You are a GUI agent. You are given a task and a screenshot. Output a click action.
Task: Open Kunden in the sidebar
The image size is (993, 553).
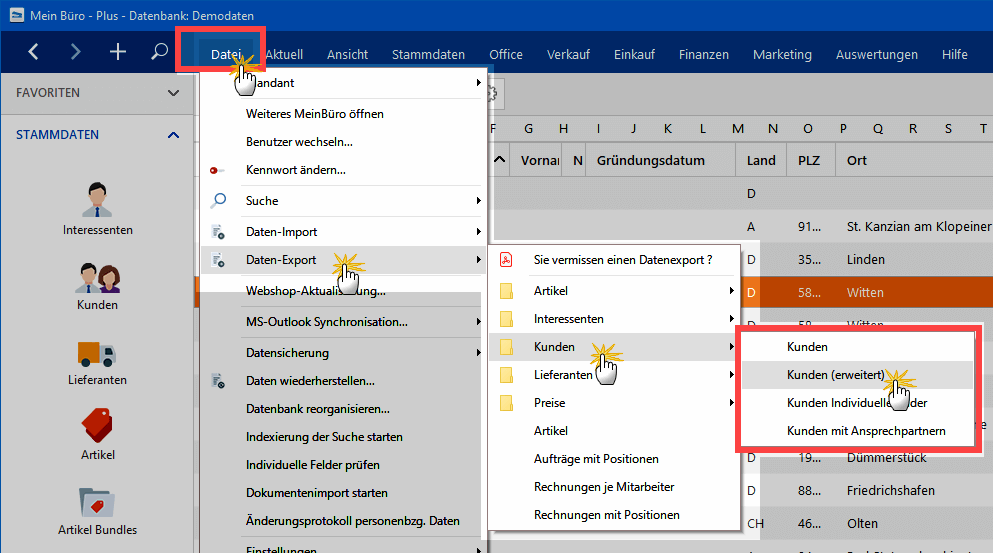(97, 284)
